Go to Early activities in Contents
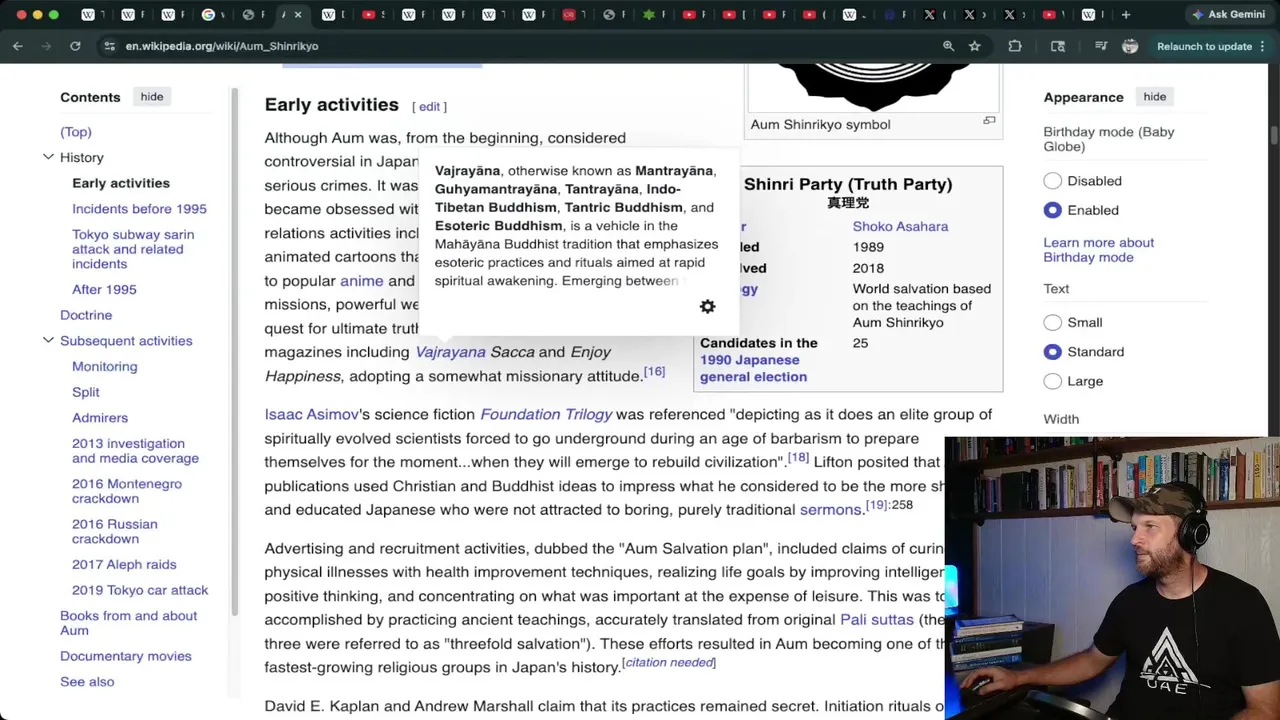The height and width of the screenshot is (720, 1280). pos(121,183)
